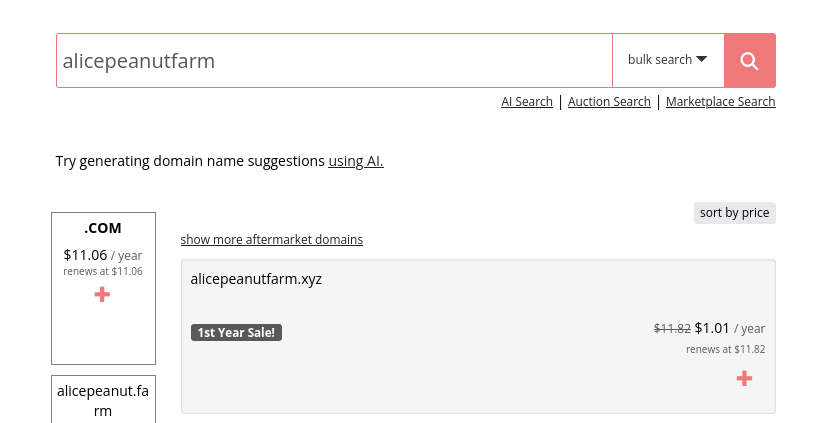Open the bulk search dropdown
The width and height of the screenshot is (826, 423).
[668, 61]
